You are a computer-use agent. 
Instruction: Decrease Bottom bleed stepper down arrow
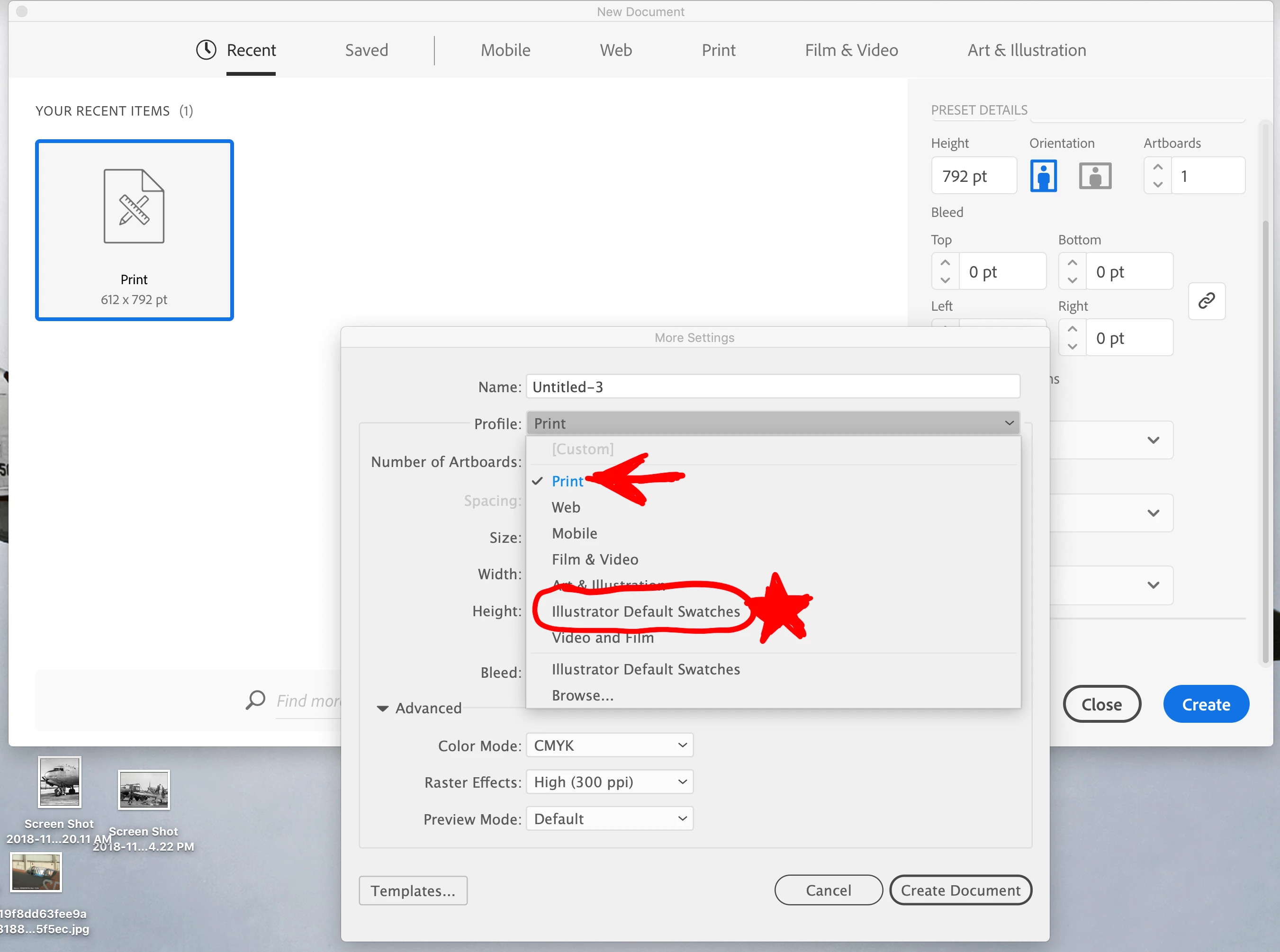[x=1072, y=281]
